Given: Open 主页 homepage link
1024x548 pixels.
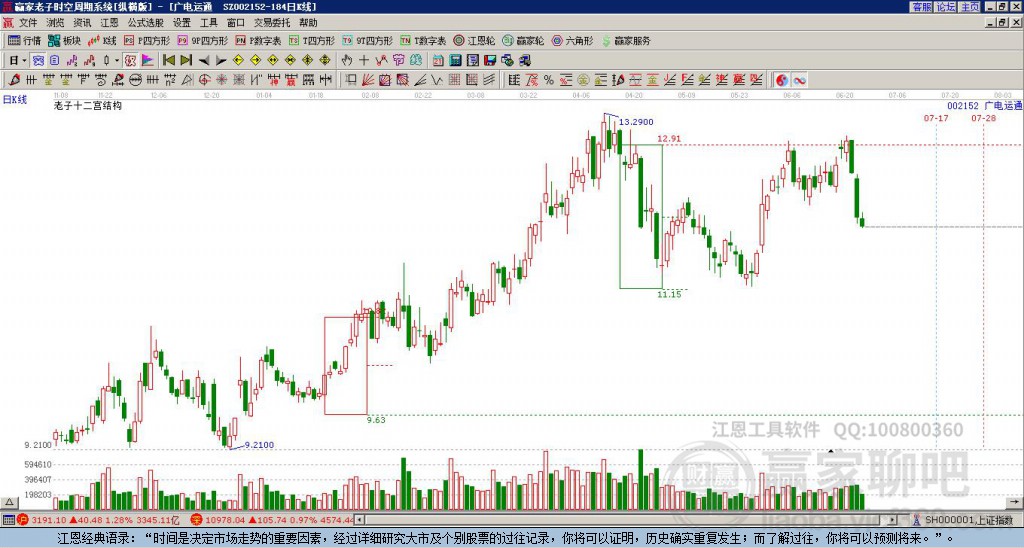Looking at the screenshot, I should [970, 7].
